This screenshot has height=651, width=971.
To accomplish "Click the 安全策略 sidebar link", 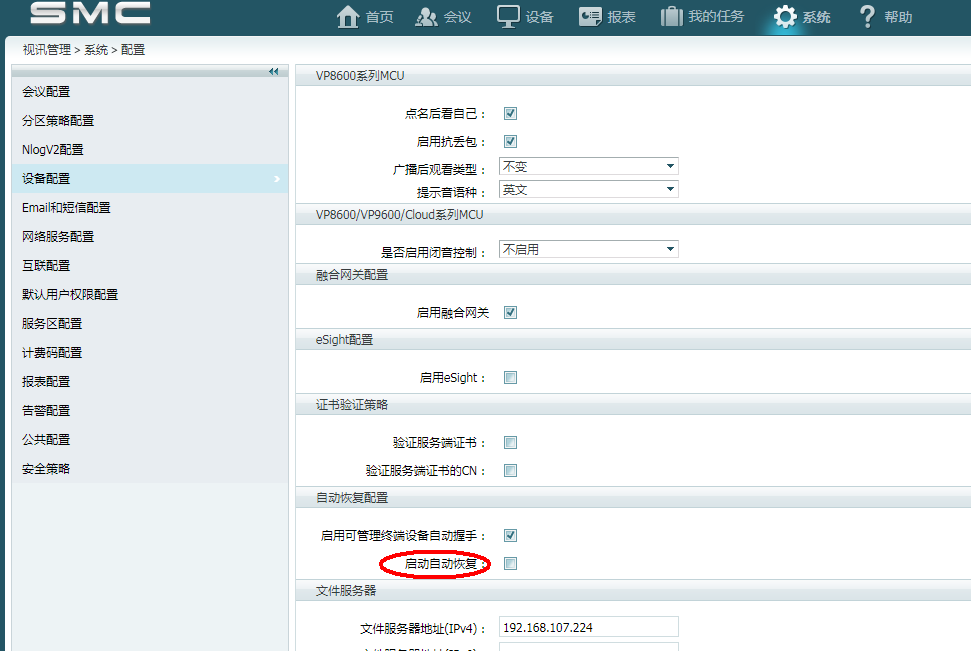I will 46,469.
